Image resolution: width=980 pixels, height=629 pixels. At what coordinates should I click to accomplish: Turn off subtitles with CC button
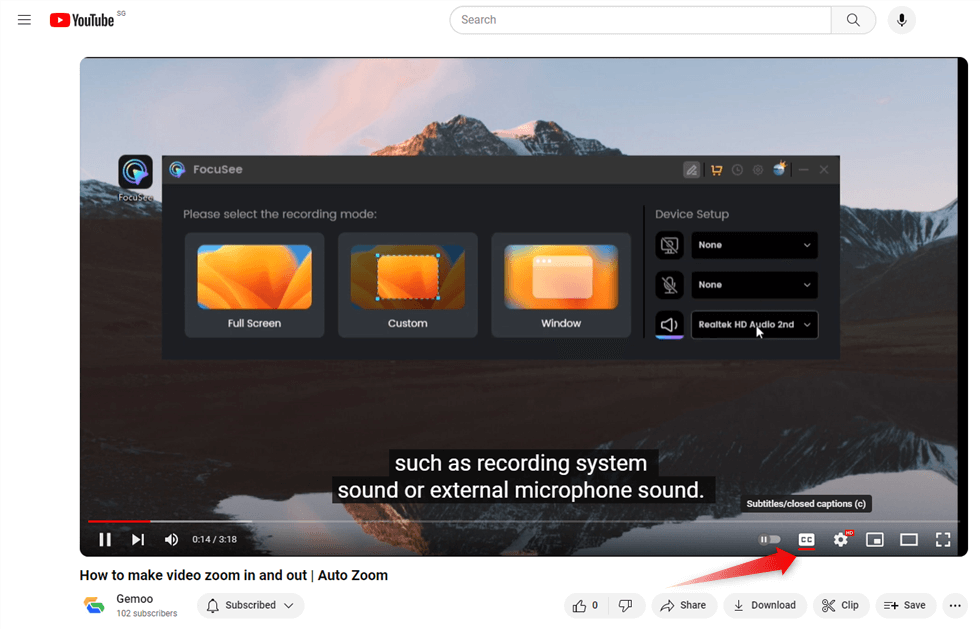coord(806,540)
